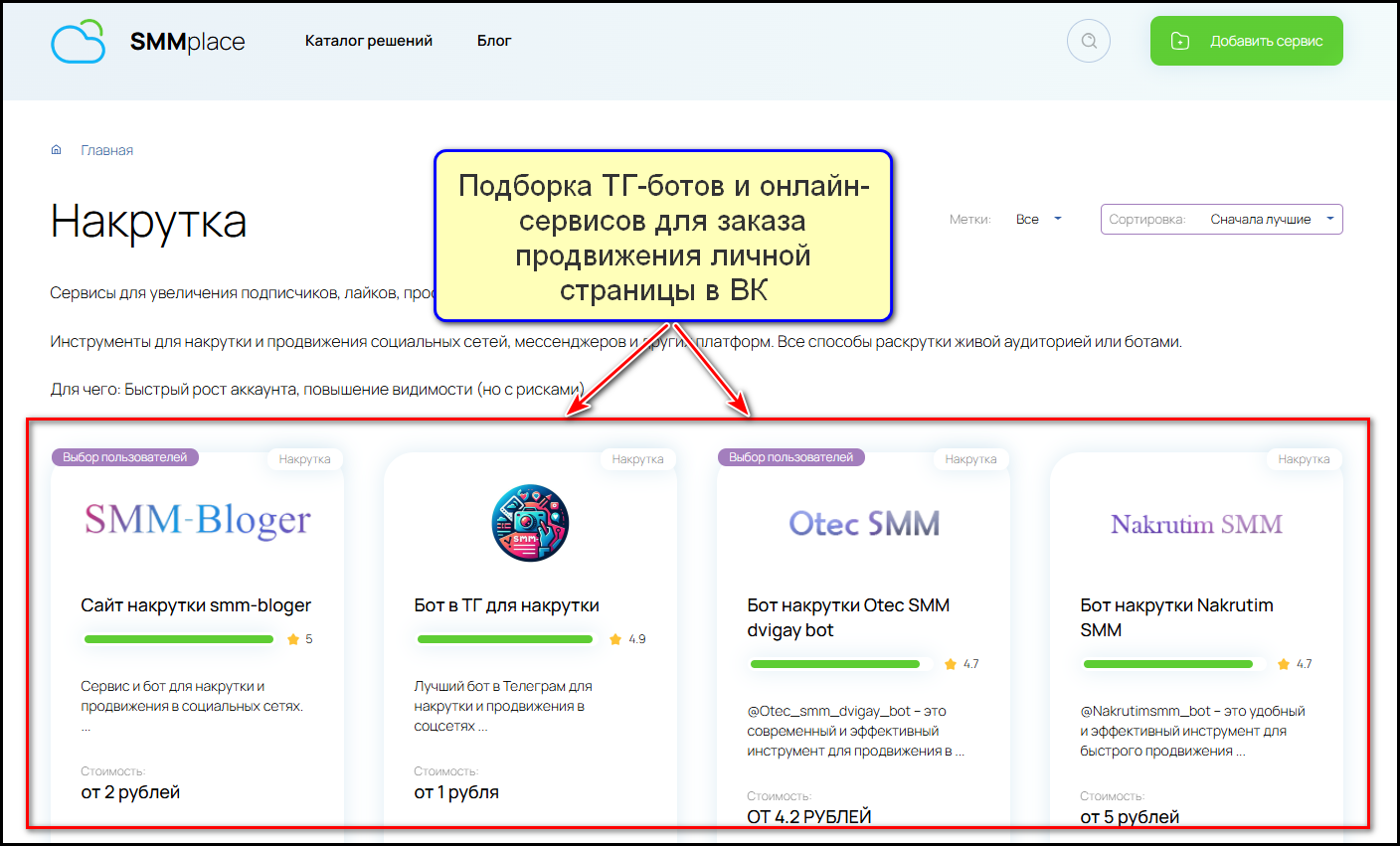Screen dimensions: 1400x846
Task: Open the Сортировка sorting dropdown
Action: click(1221, 220)
